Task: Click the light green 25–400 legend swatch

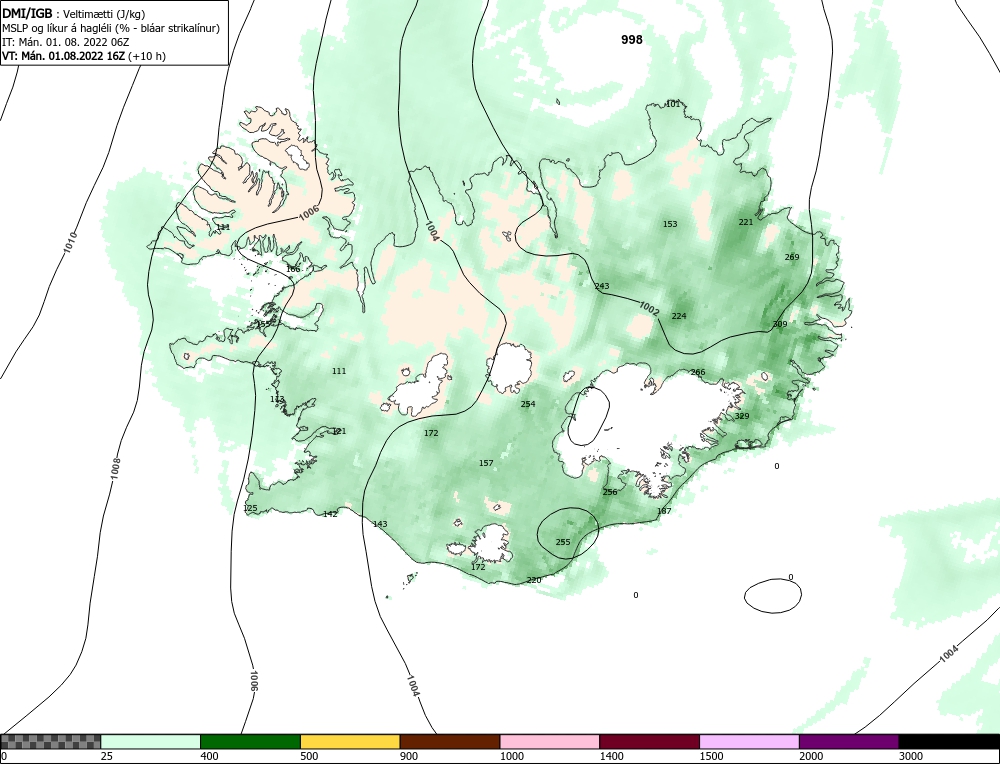Action: pyautogui.click(x=151, y=741)
